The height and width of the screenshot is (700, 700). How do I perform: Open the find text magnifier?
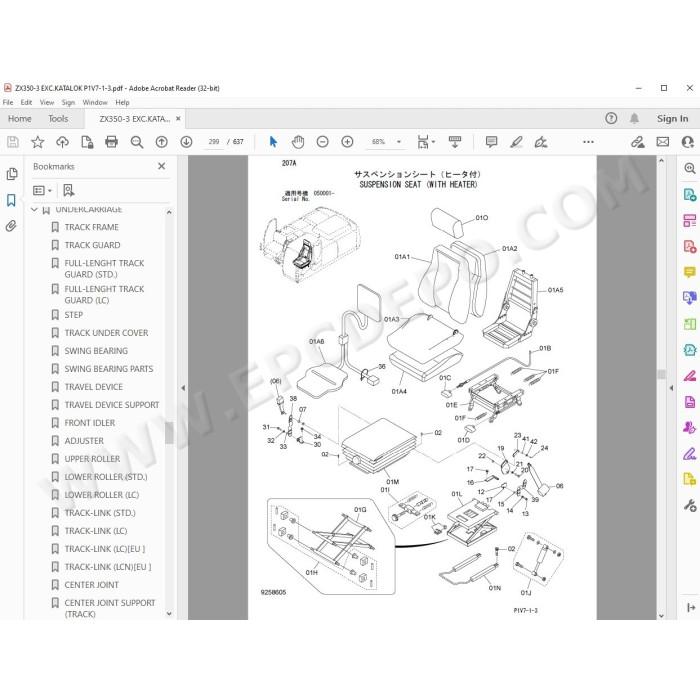pyautogui.click(x=137, y=142)
